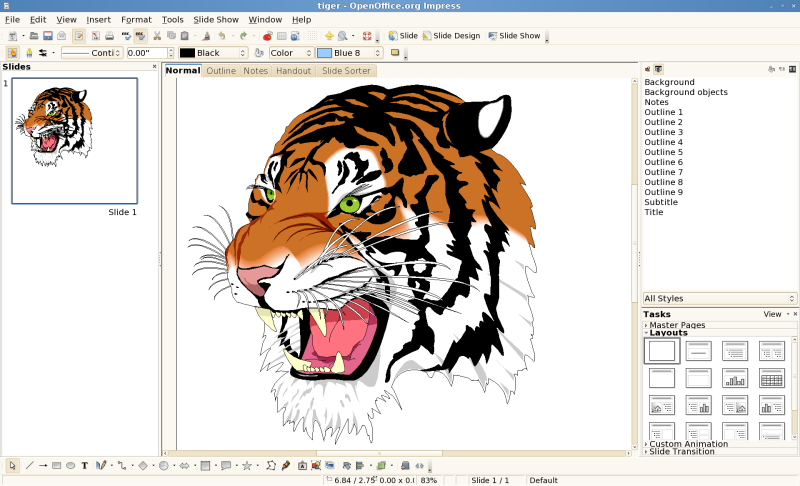
Task: Open the All Styles dropdown
Action: tap(719, 298)
